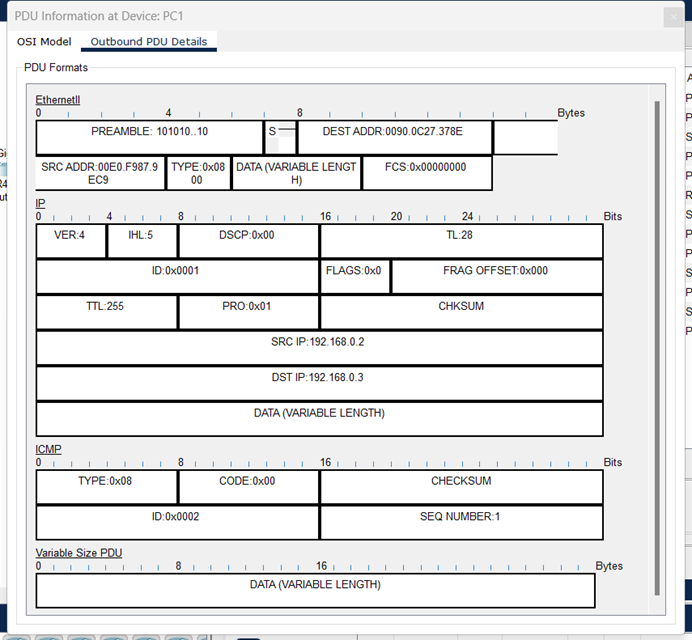
Task: Click the IHL:5 field
Action: pyautogui.click(x=142, y=241)
